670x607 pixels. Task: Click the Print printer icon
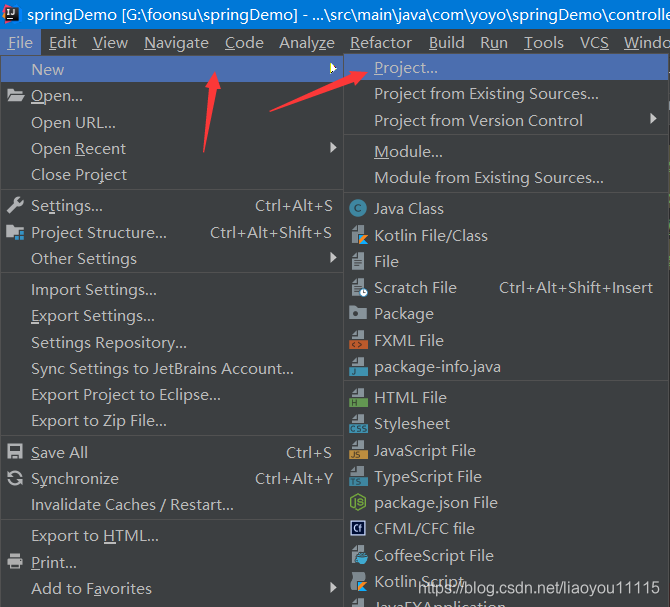coord(15,561)
